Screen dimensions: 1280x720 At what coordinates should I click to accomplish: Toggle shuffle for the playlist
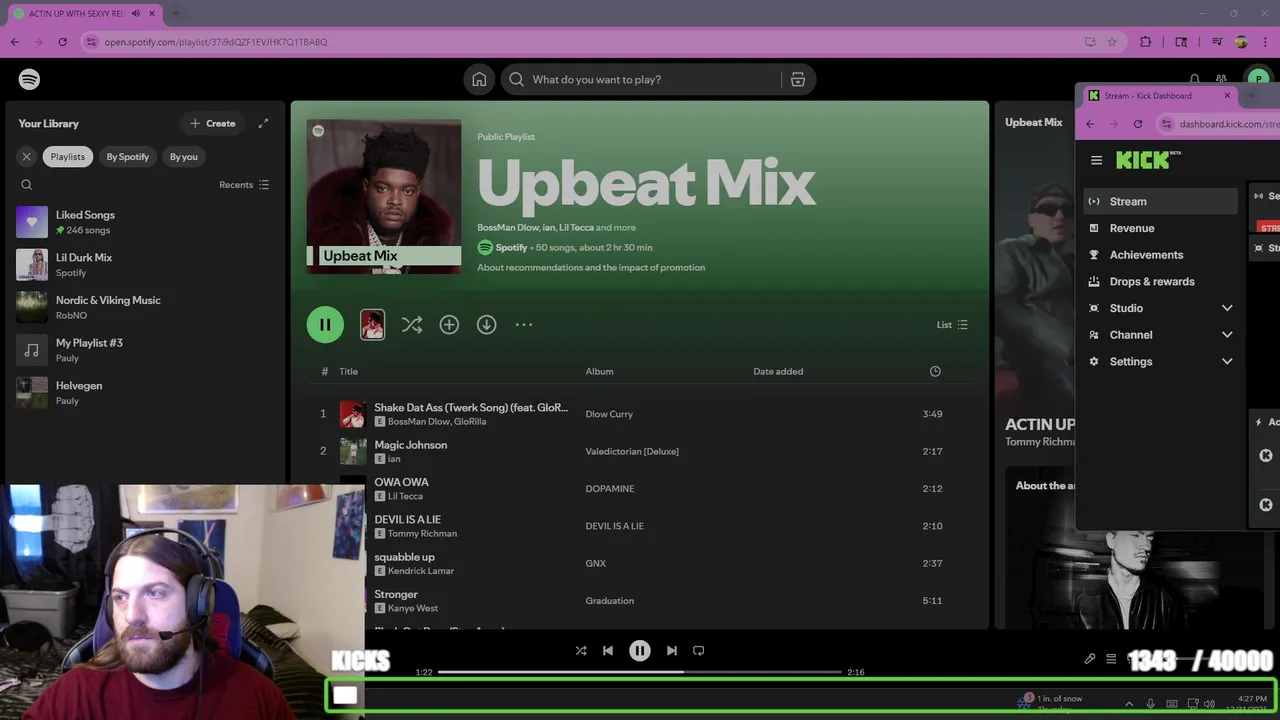pyautogui.click(x=412, y=324)
